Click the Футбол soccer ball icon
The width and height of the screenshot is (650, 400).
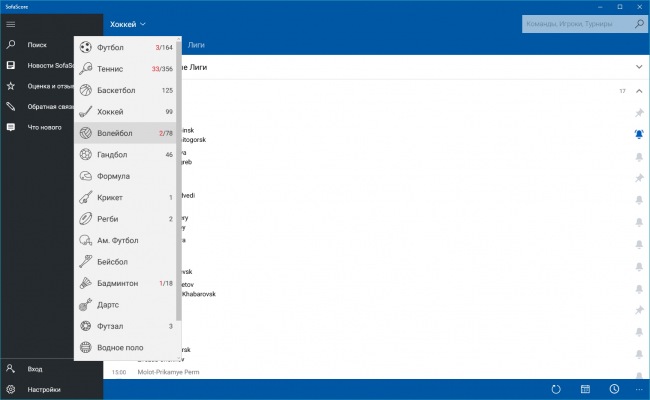coord(85,47)
